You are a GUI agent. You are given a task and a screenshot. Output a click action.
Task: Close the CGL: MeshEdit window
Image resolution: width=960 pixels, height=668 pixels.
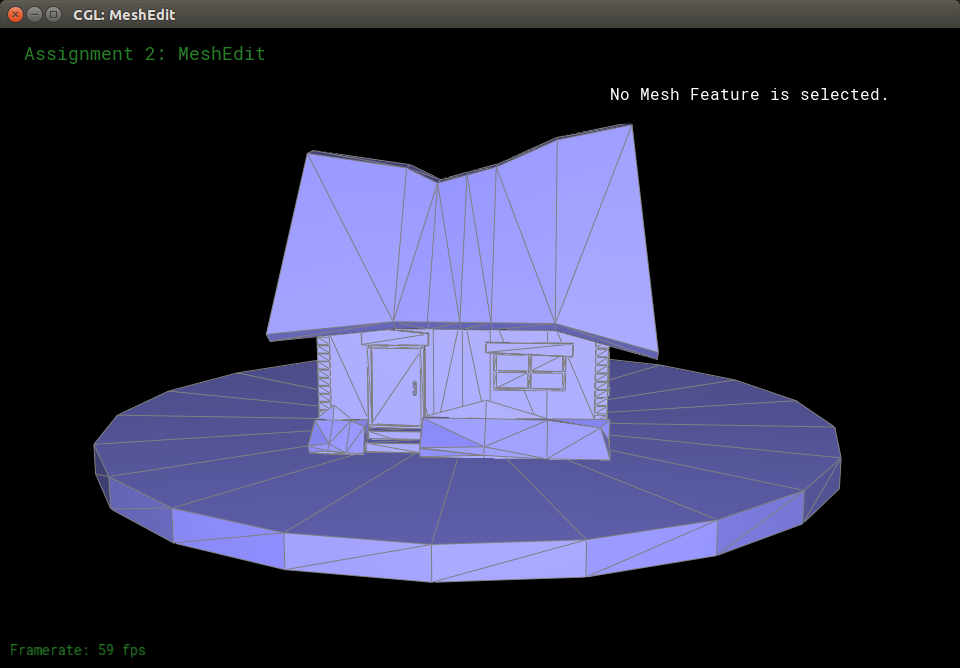tap(15, 14)
